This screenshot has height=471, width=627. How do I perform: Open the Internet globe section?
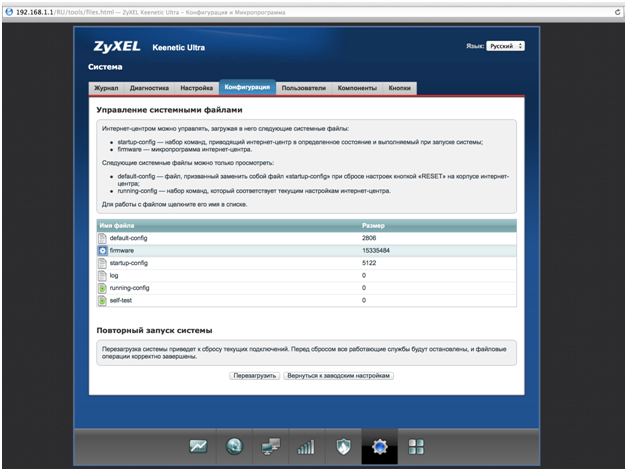tap(235, 448)
